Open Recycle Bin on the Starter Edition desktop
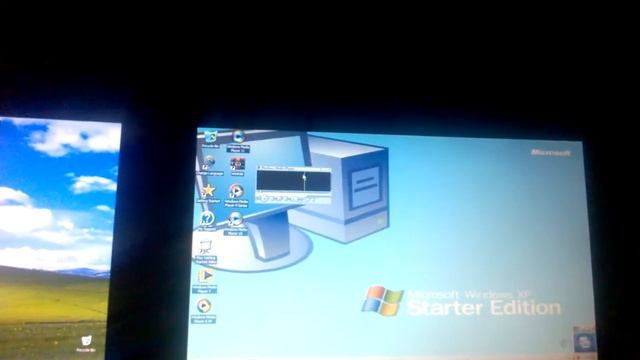This screenshot has width=640, height=360. click(211, 139)
